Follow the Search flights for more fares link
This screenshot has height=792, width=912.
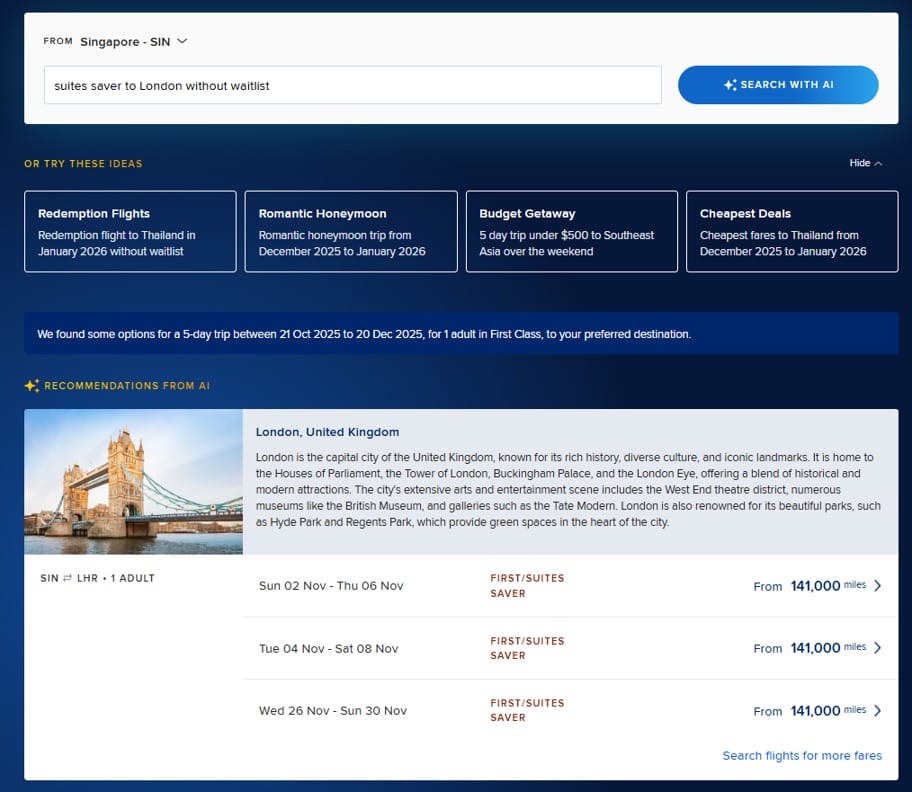pos(802,756)
